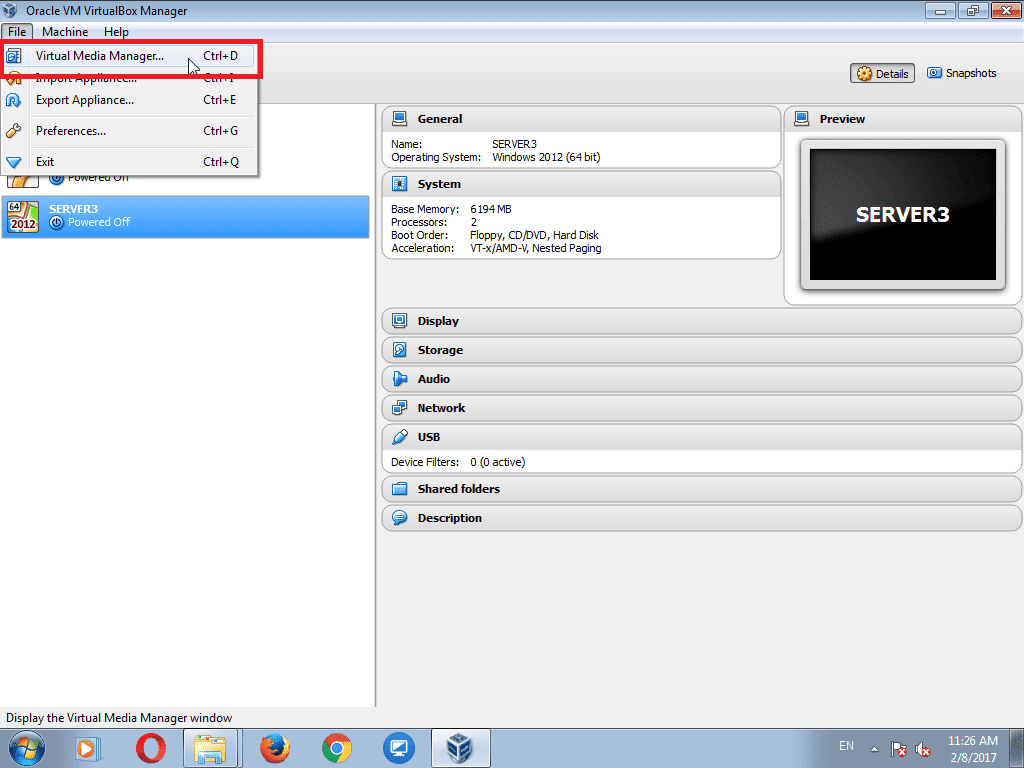This screenshot has height=768, width=1024.
Task: Click the SERVER3 Powered Off status icon
Action: point(57,222)
